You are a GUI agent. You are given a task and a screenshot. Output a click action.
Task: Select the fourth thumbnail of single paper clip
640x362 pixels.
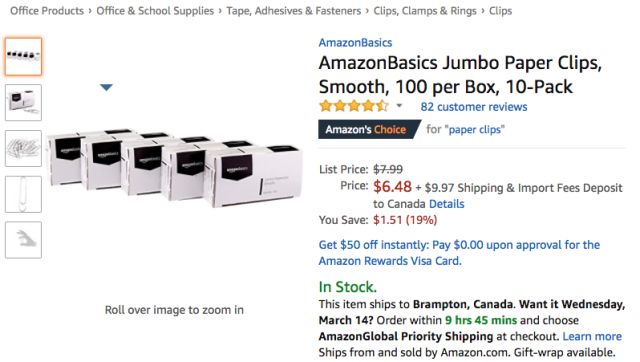click(23, 194)
